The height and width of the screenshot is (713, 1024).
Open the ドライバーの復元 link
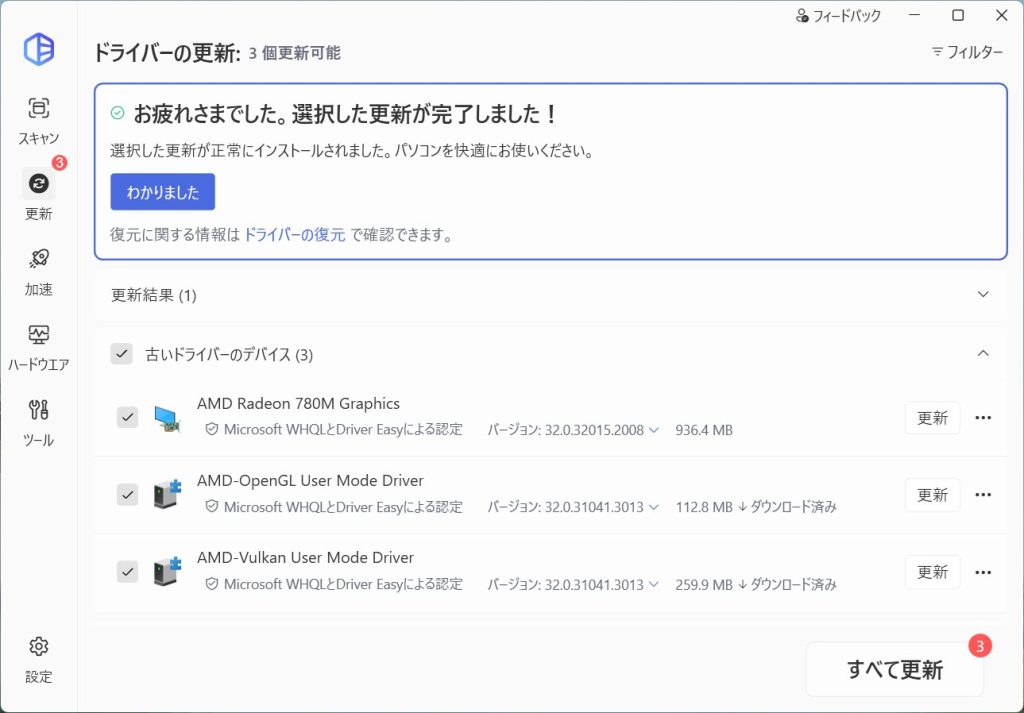pyautogui.click(x=295, y=235)
